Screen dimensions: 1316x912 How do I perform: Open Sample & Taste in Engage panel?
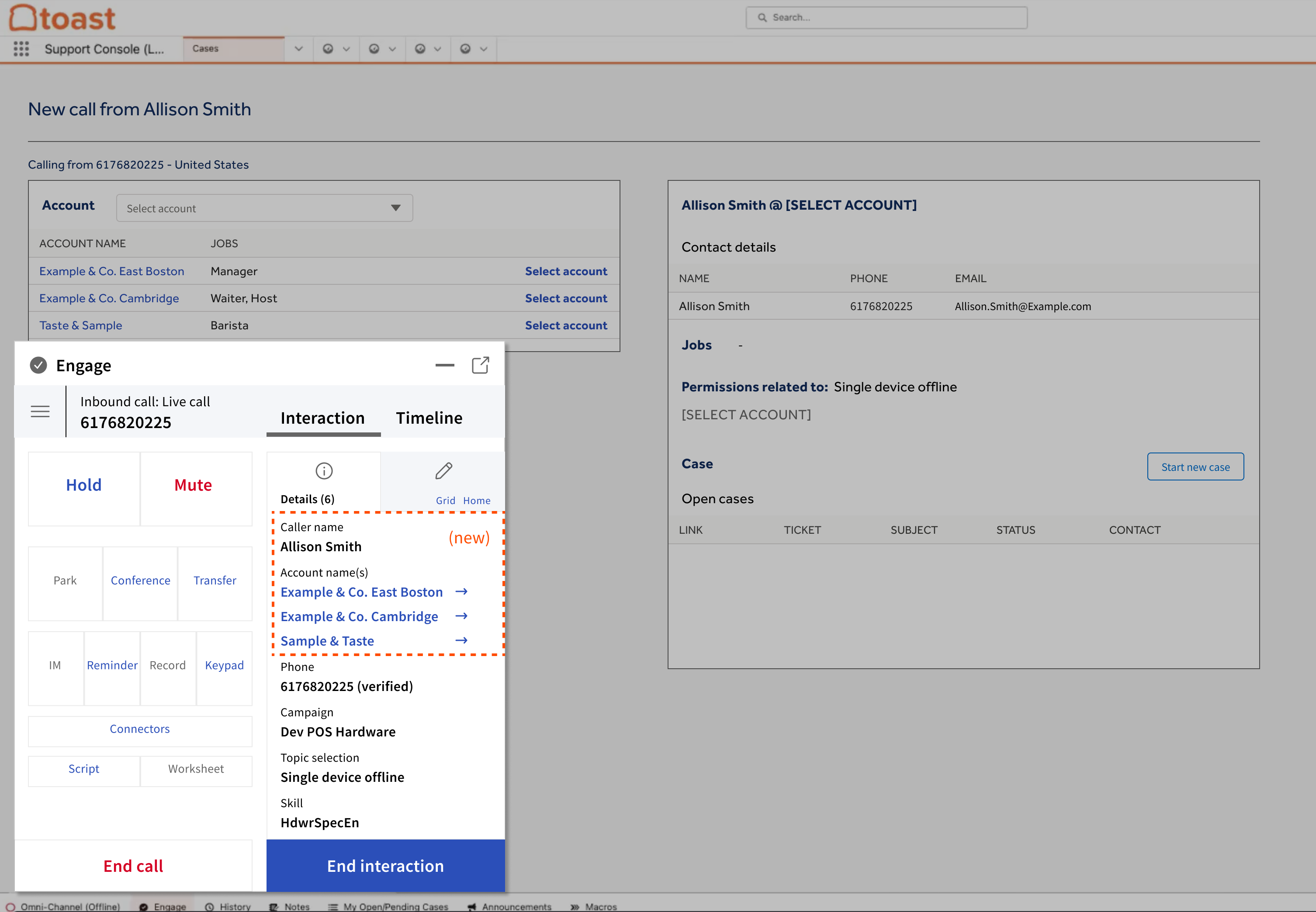click(x=327, y=641)
